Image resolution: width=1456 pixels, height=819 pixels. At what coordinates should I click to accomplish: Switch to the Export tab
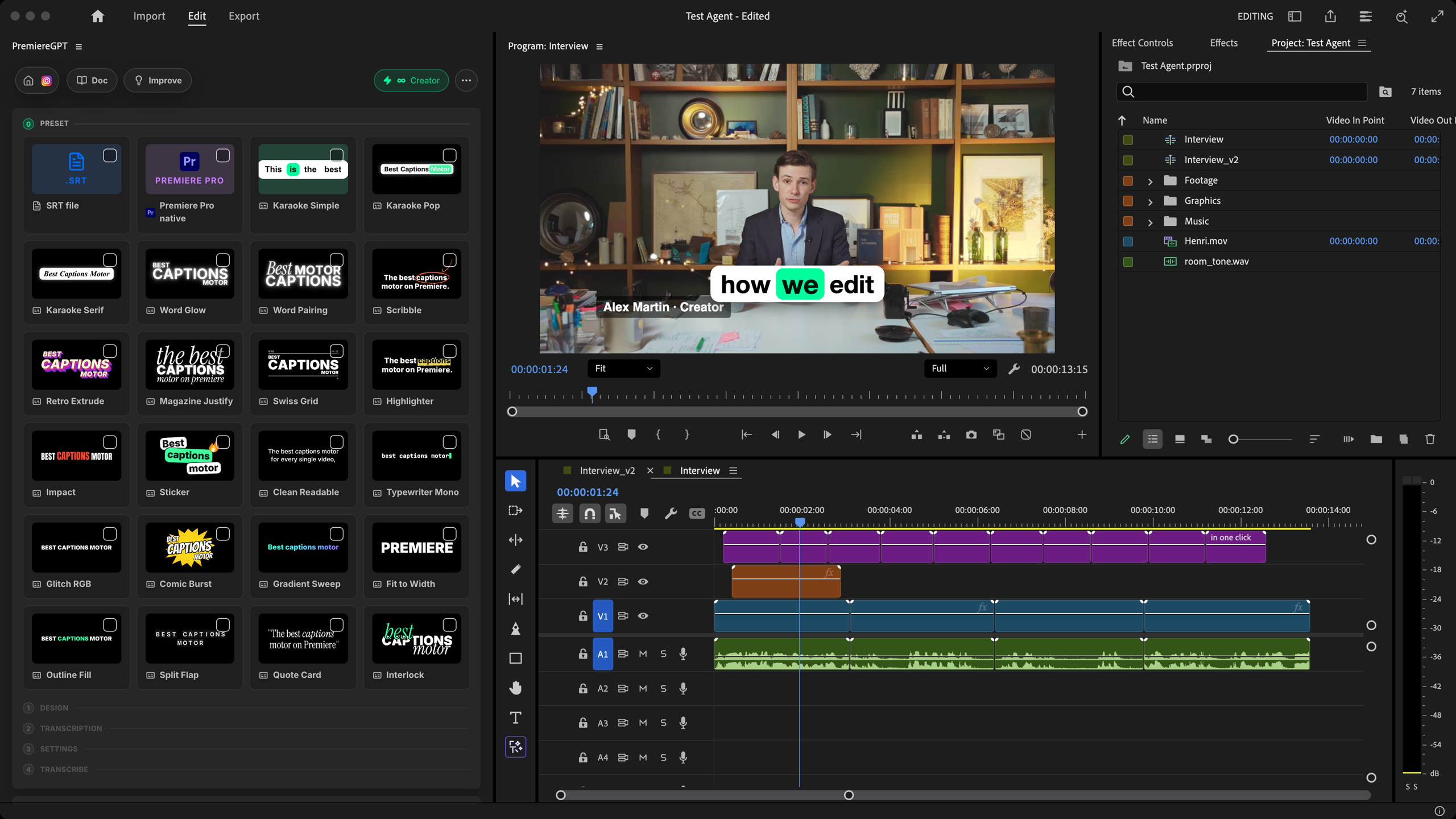coord(243,16)
